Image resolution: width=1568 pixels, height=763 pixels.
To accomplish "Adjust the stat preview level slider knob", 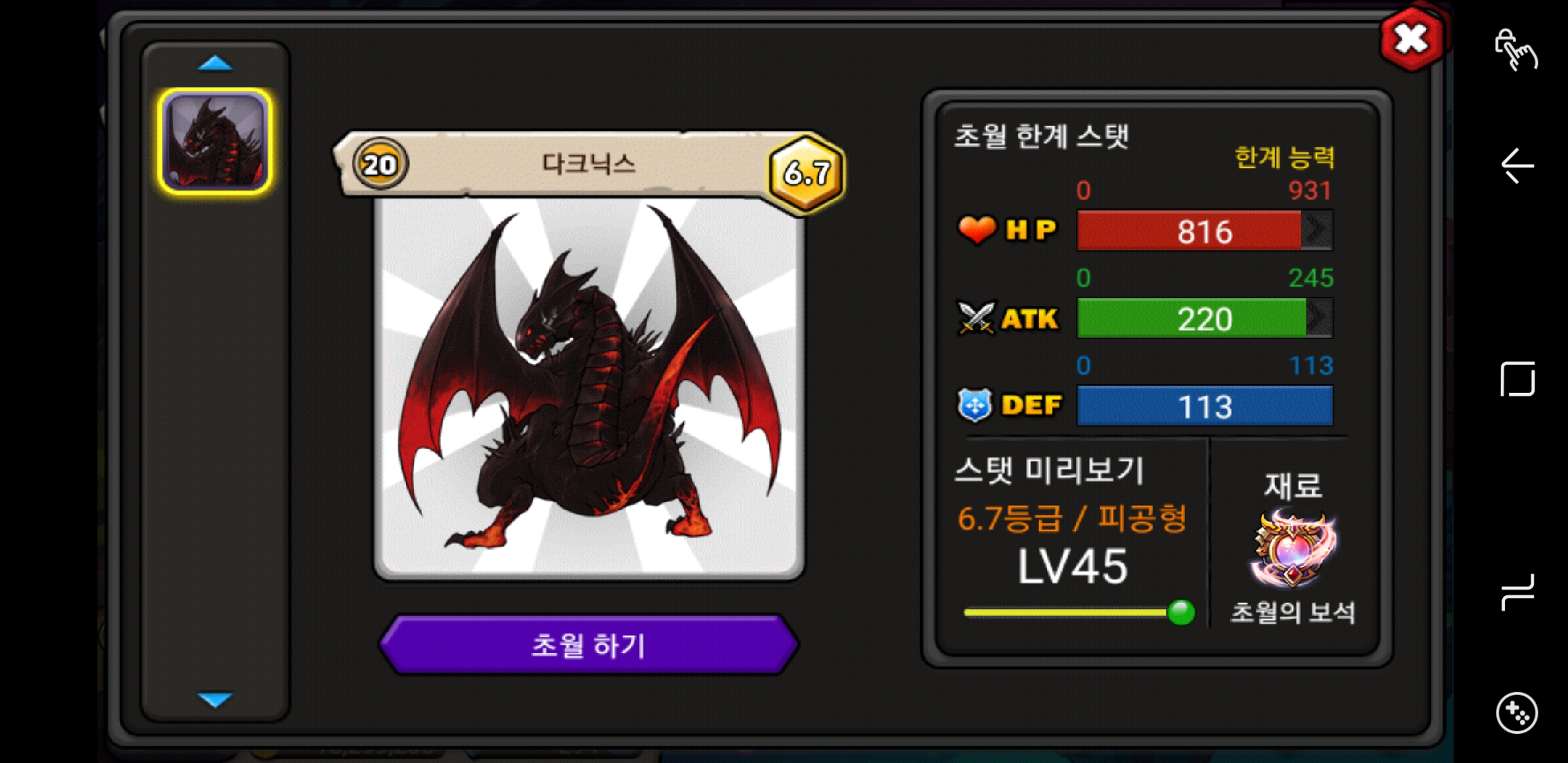I will click(x=1181, y=612).
